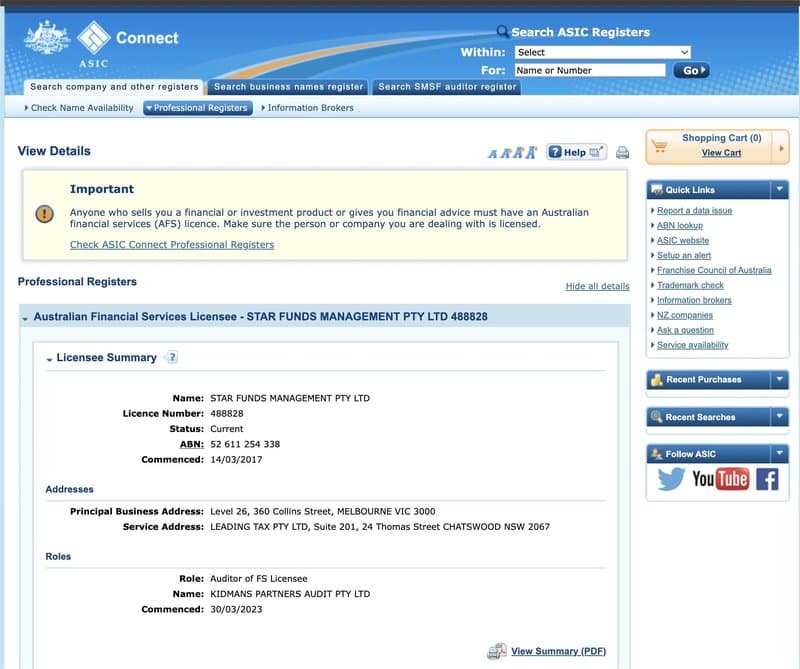Open the Professional Registers submenu
The image size is (800, 669).
pos(198,108)
